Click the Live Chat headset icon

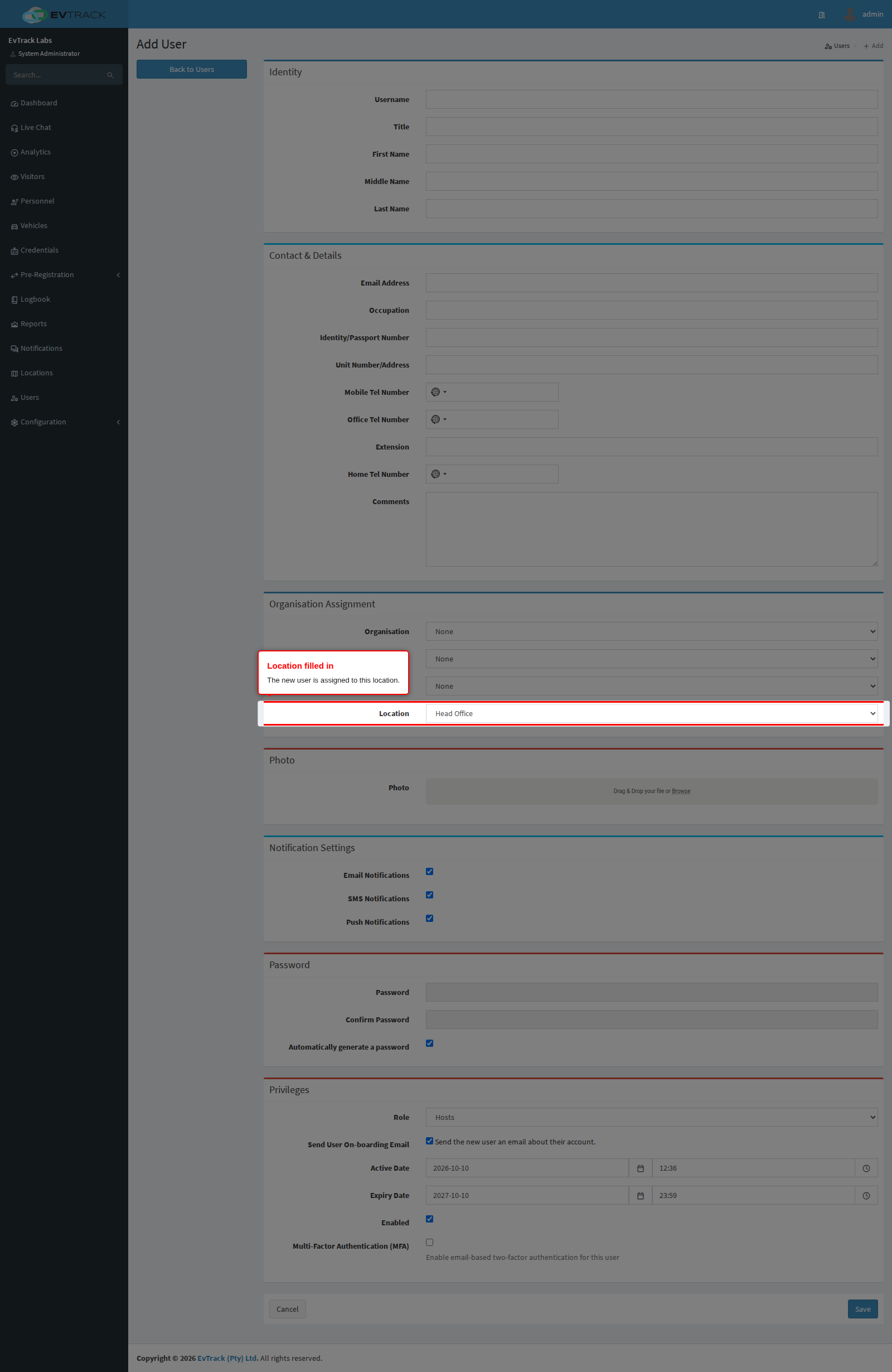click(14, 128)
